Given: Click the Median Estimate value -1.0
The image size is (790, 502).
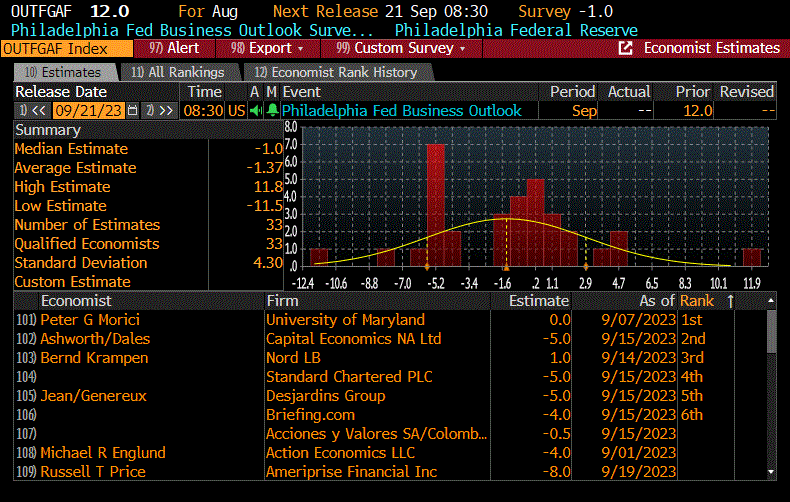Looking at the screenshot, I should click(x=269, y=149).
